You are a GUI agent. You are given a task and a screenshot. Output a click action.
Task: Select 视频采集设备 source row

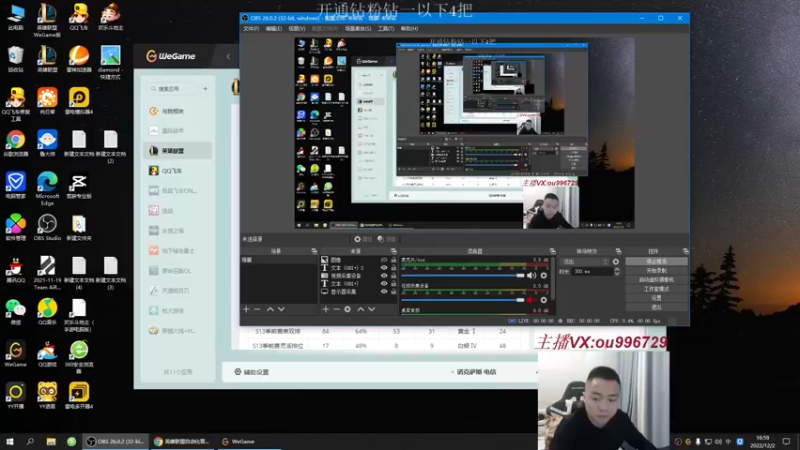(357, 276)
